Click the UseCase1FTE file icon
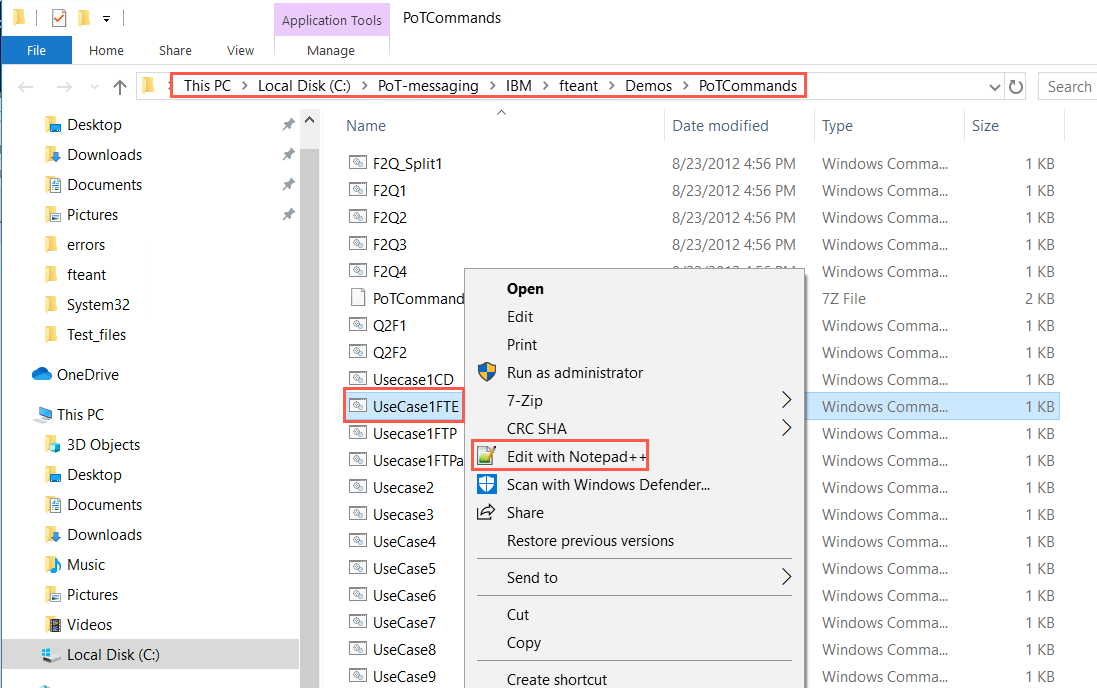 click(358, 406)
